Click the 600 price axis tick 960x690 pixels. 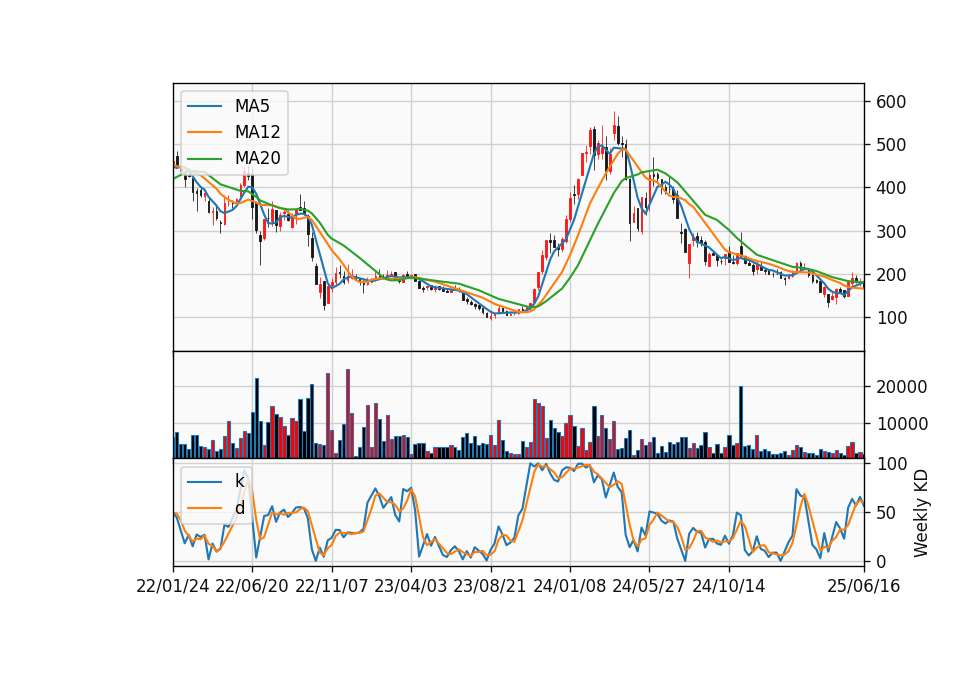click(x=891, y=102)
